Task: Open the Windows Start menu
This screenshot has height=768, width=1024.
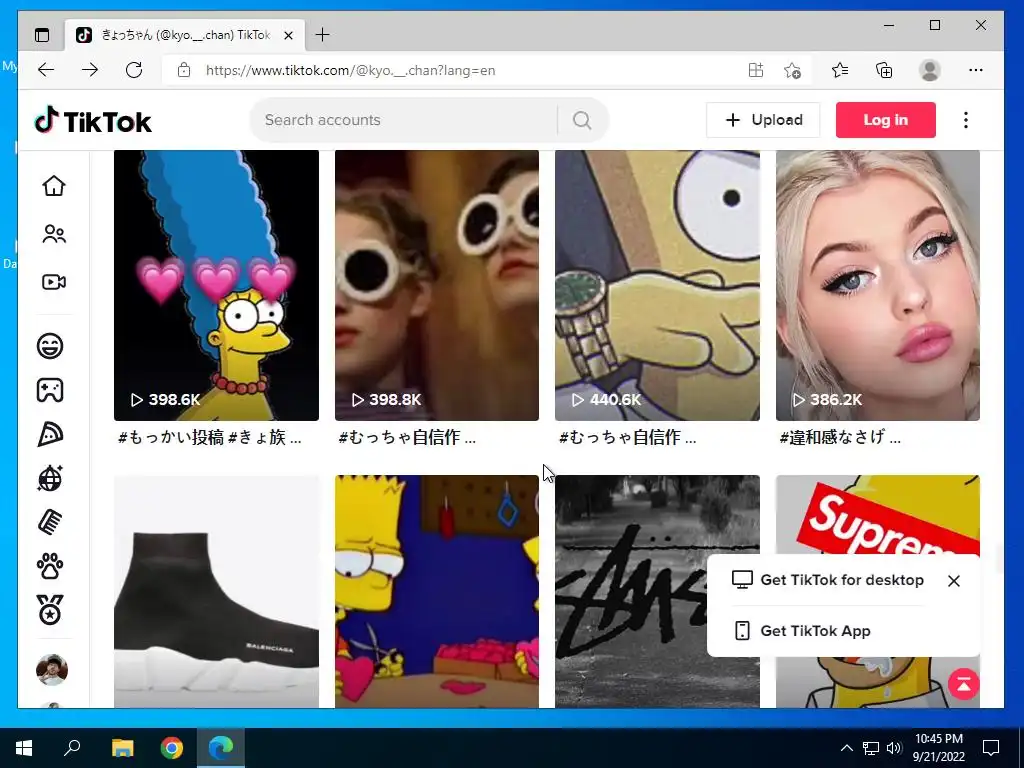Action: pyautogui.click(x=24, y=748)
